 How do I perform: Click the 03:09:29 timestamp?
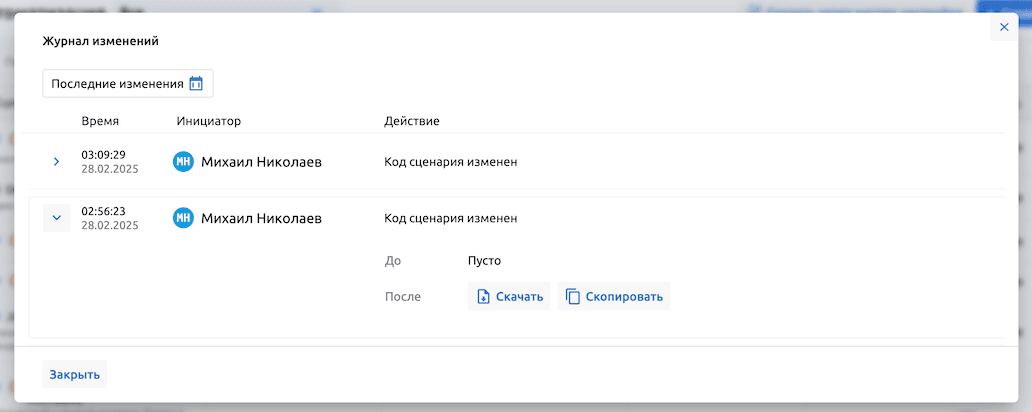point(103,155)
